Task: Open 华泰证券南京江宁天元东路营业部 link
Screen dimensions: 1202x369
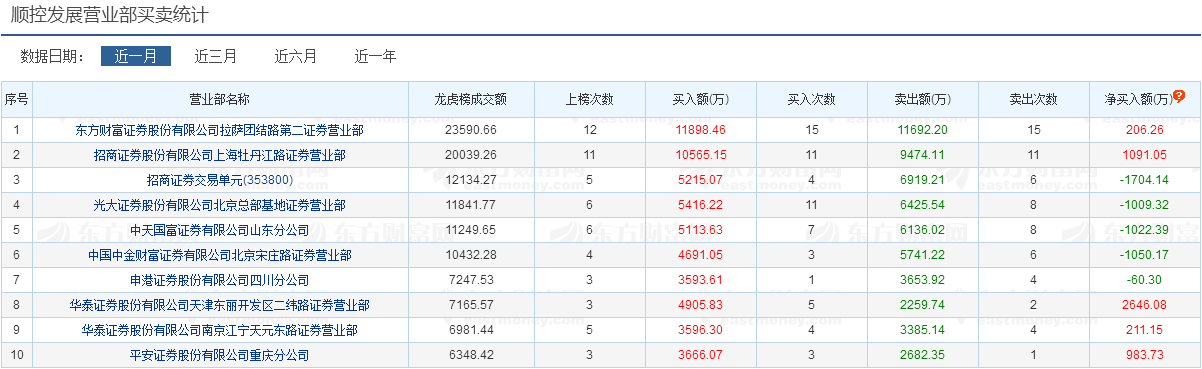Action: tap(220, 330)
